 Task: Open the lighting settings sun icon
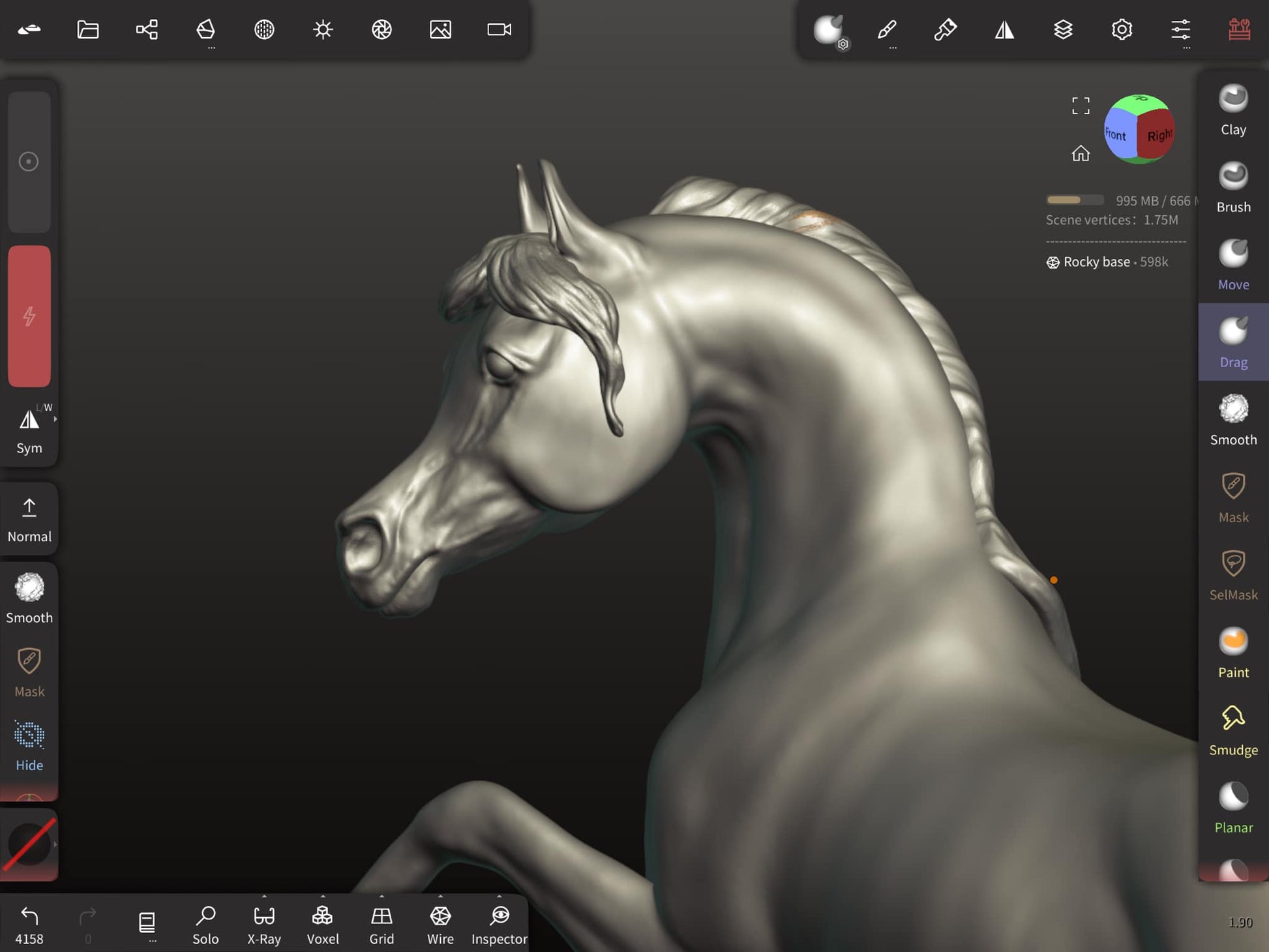[323, 29]
